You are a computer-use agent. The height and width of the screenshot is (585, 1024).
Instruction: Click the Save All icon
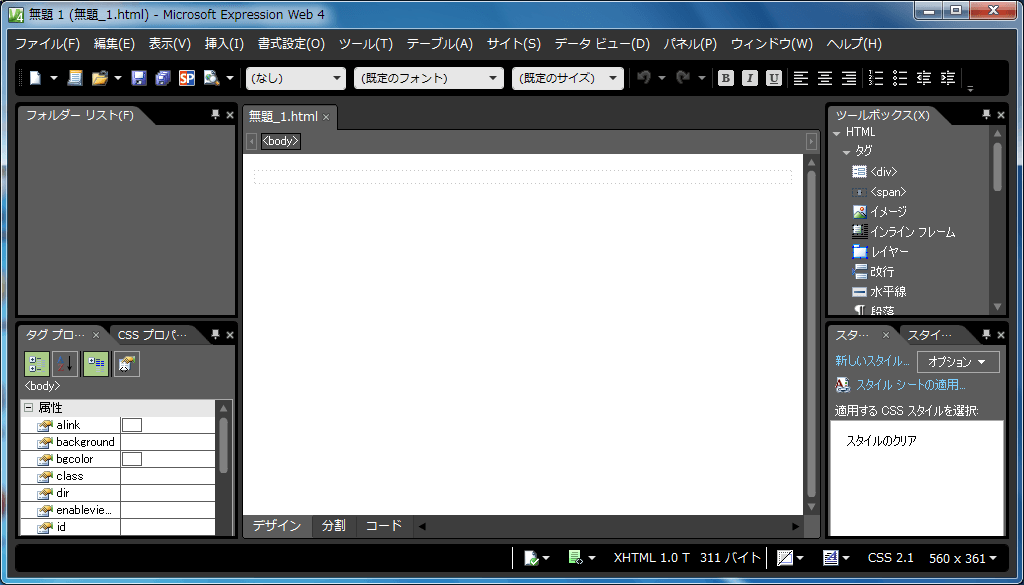(163, 78)
